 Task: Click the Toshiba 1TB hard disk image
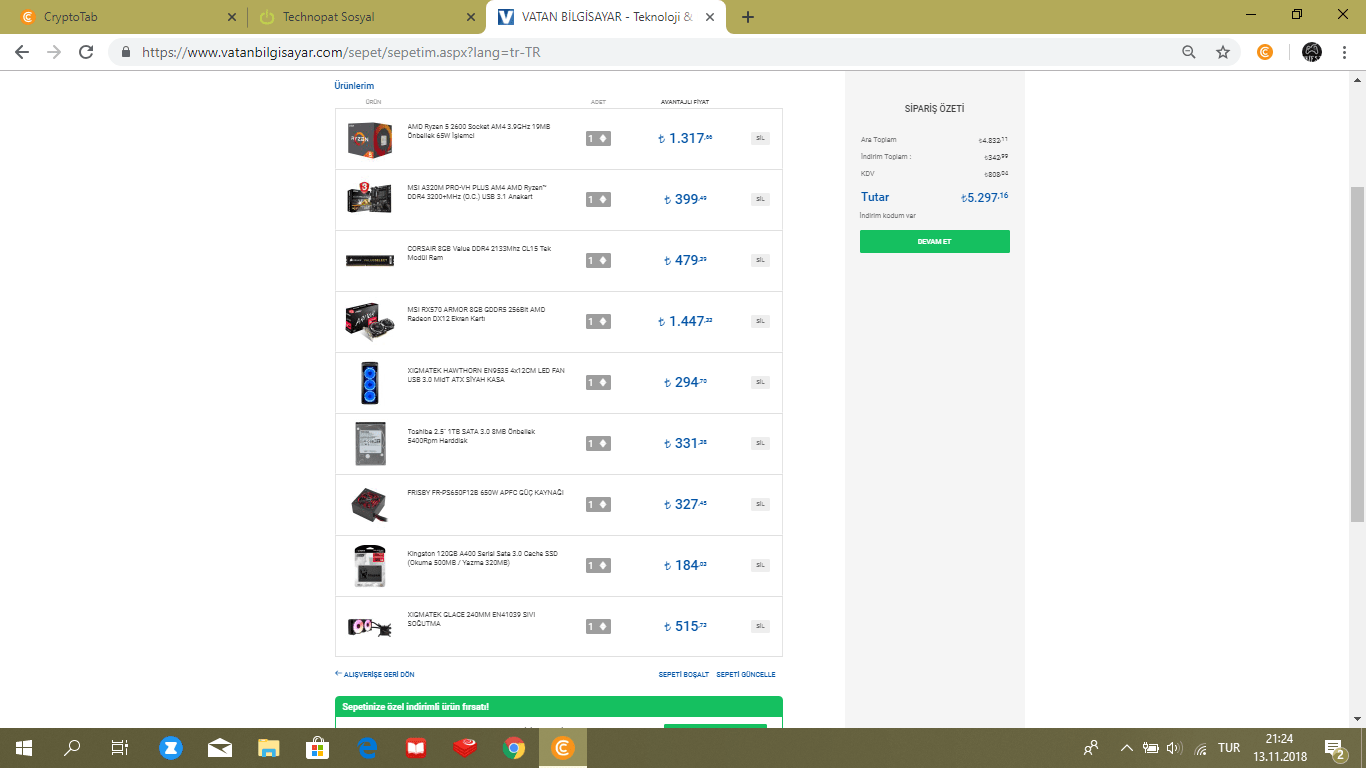tap(369, 443)
